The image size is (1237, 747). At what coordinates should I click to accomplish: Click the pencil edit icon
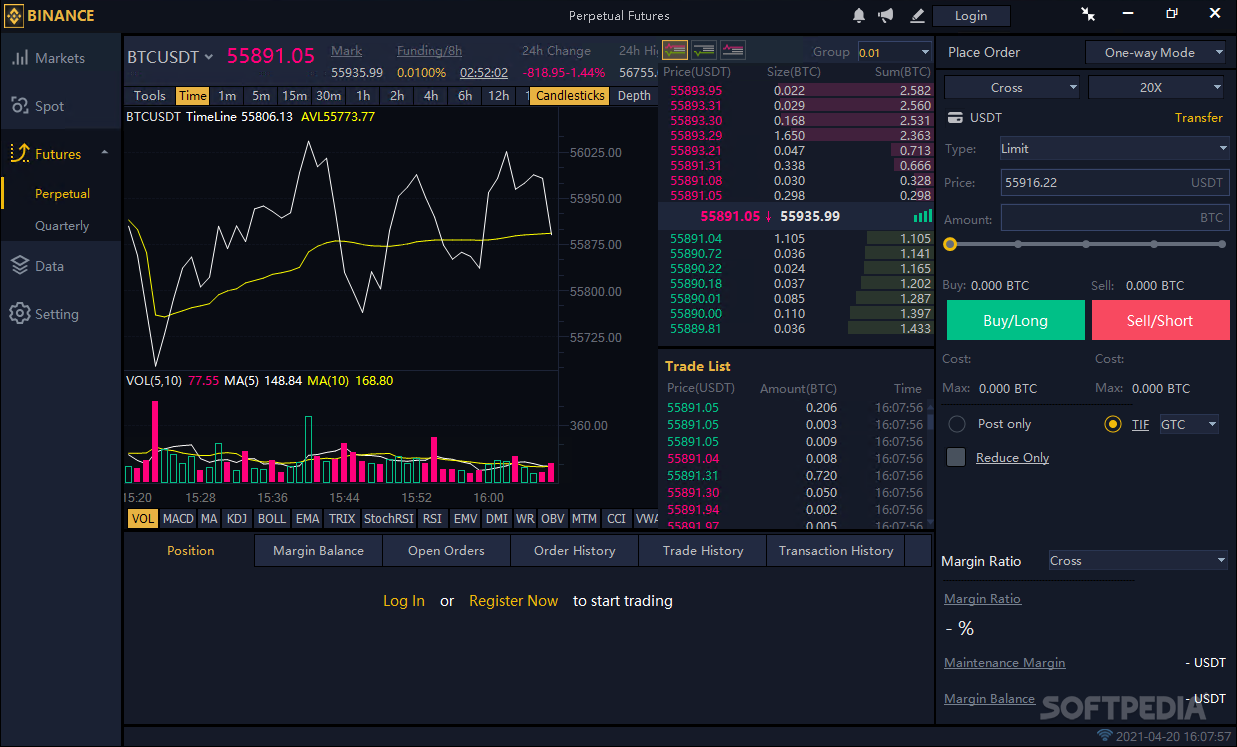[x=917, y=15]
